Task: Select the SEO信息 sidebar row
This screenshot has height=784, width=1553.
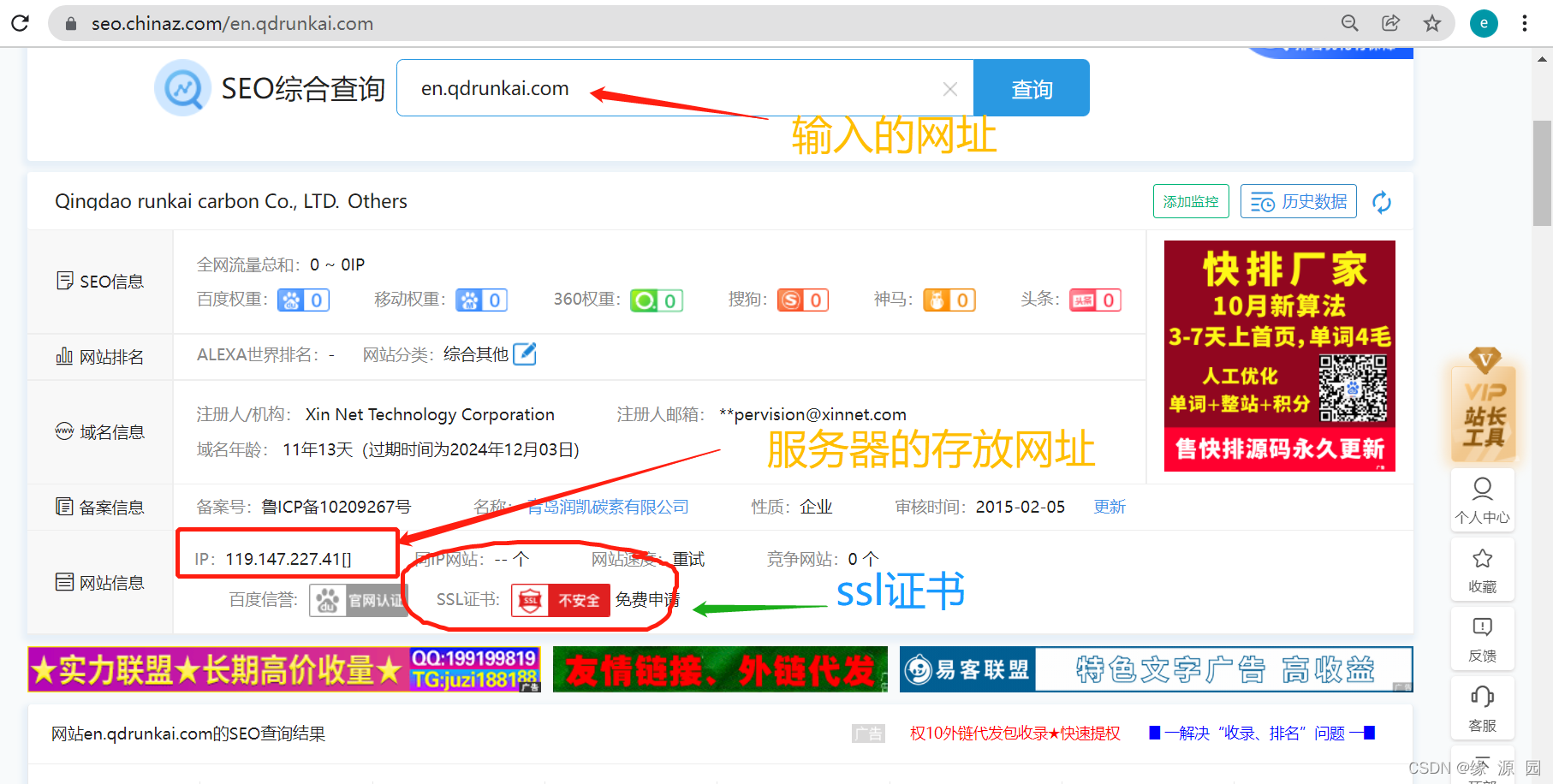Action: pos(100,282)
